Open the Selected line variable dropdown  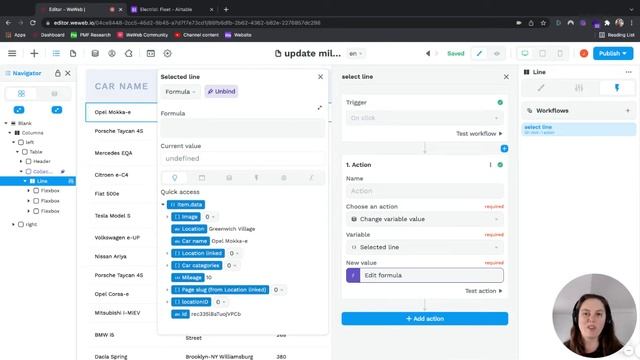pyautogui.click(x=424, y=247)
